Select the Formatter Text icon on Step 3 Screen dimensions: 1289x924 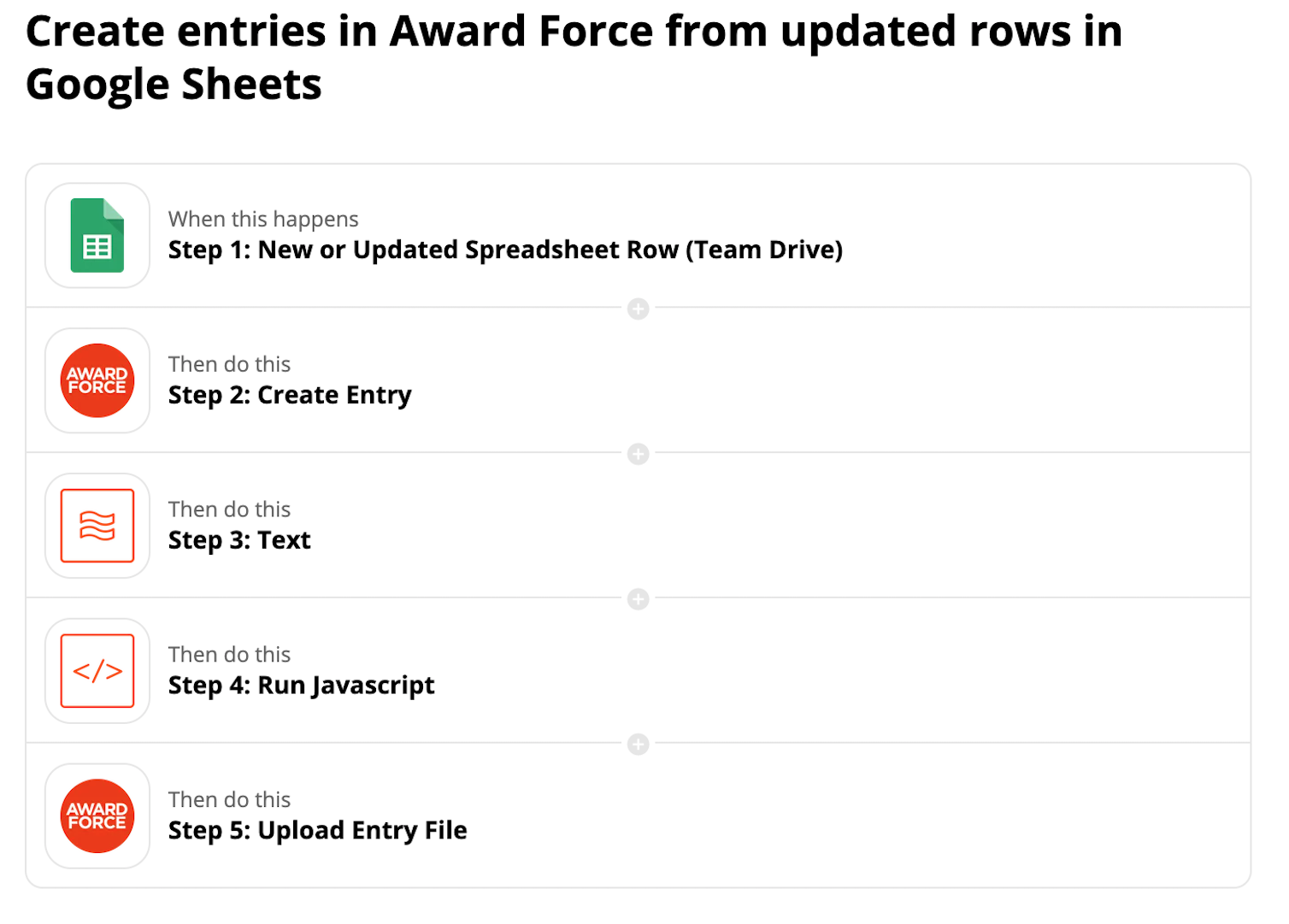[97, 526]
